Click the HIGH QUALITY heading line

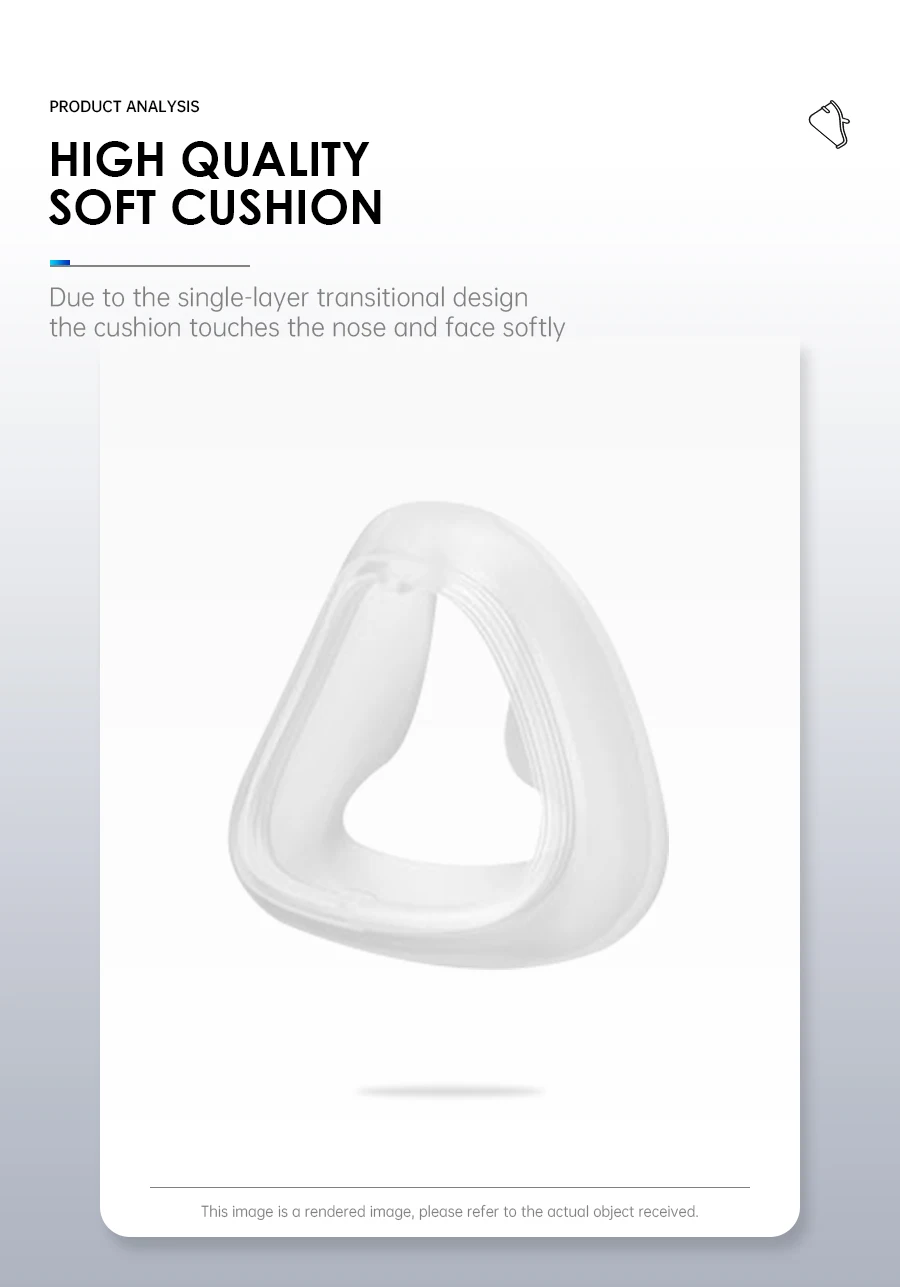pos(209,160)
